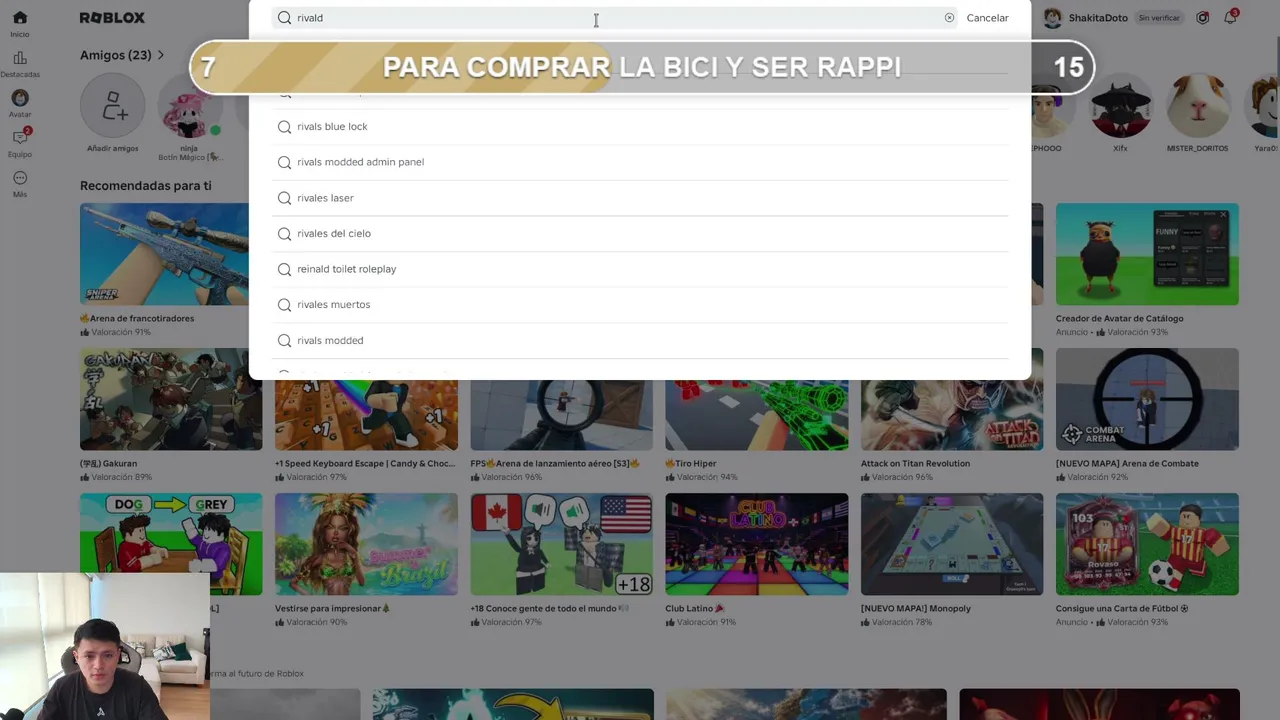The height and width of the screenshot is (720, 1280).
Task: Open the Dog vs Grey game thumbnail
Action: pyautogui.click(x=171, y=544)
